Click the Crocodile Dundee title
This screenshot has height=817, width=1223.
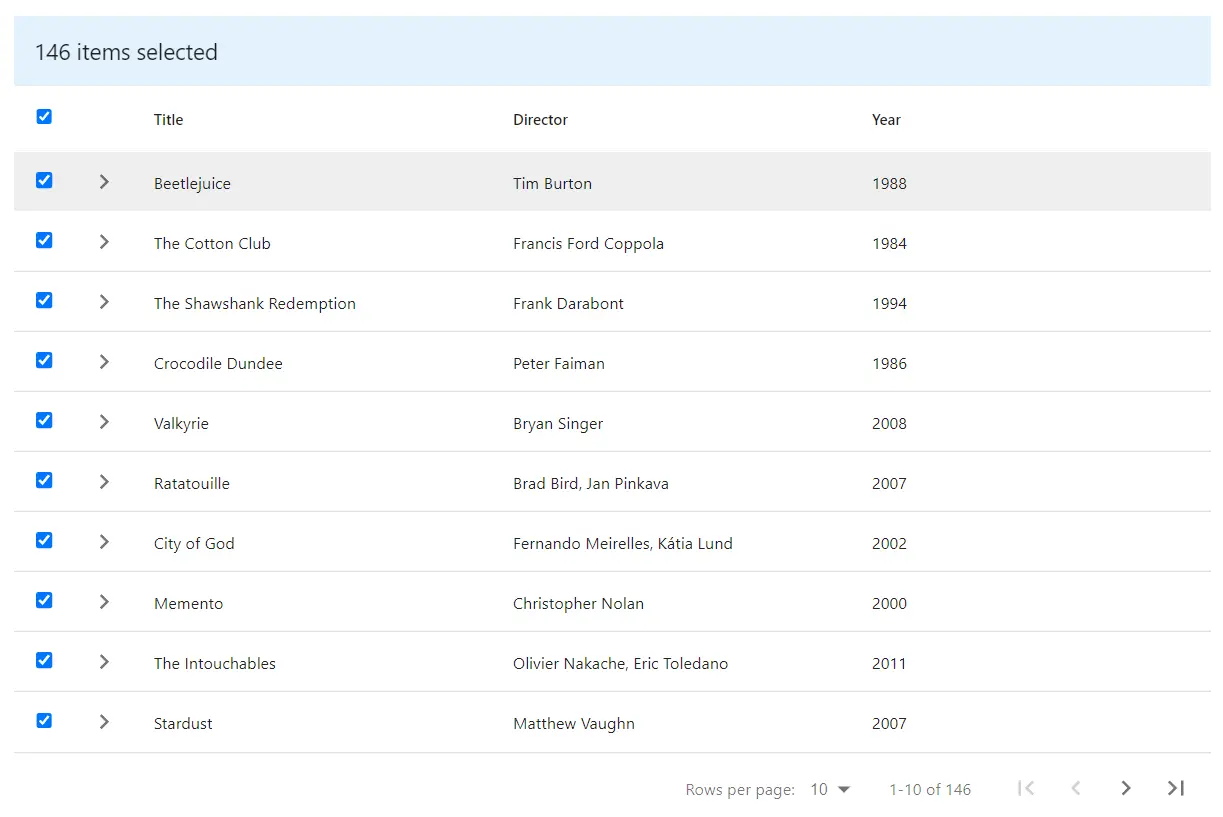click(x=218, y=364)
